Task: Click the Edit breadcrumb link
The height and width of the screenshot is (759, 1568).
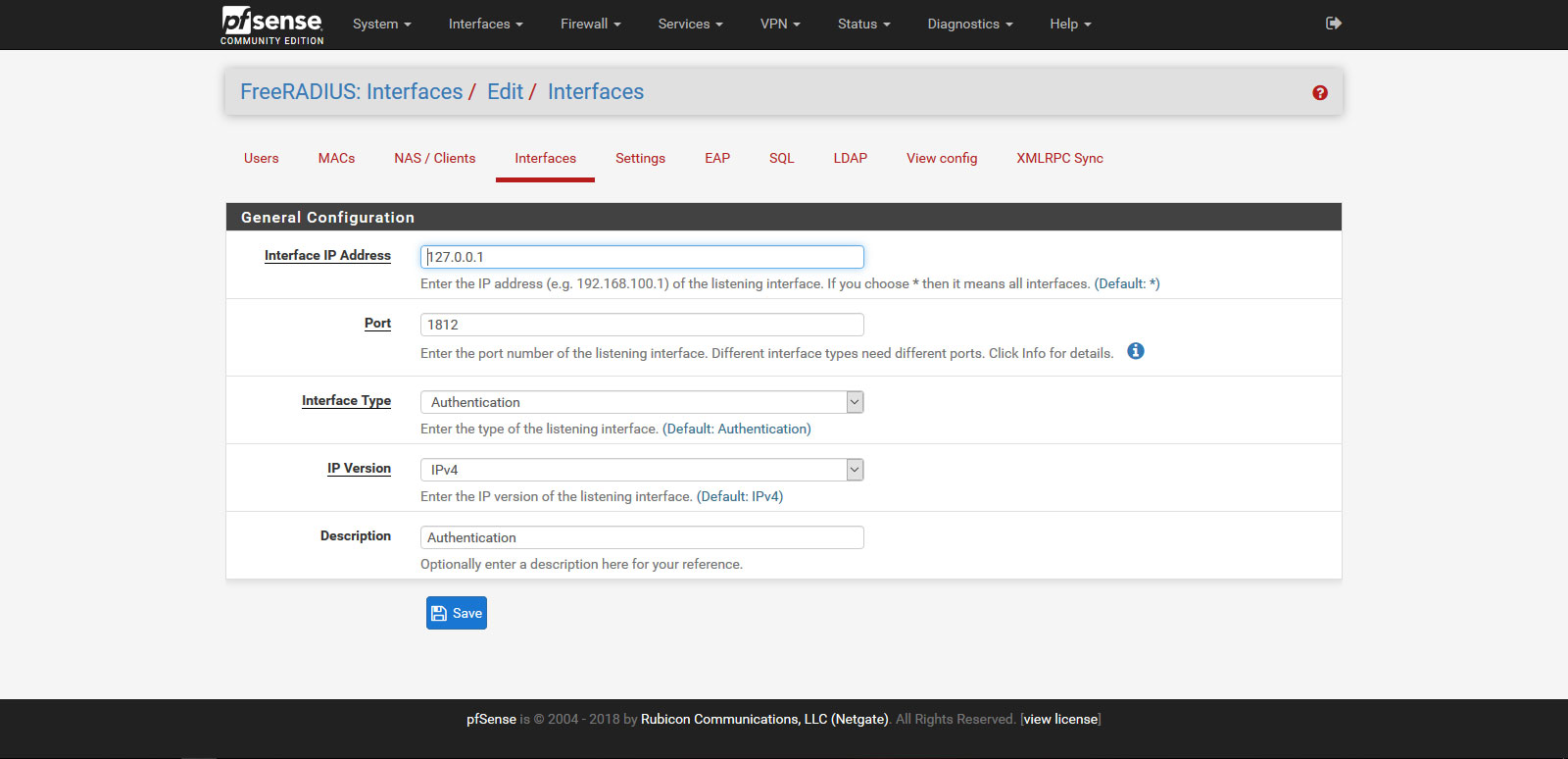Action: pos(505,91)
